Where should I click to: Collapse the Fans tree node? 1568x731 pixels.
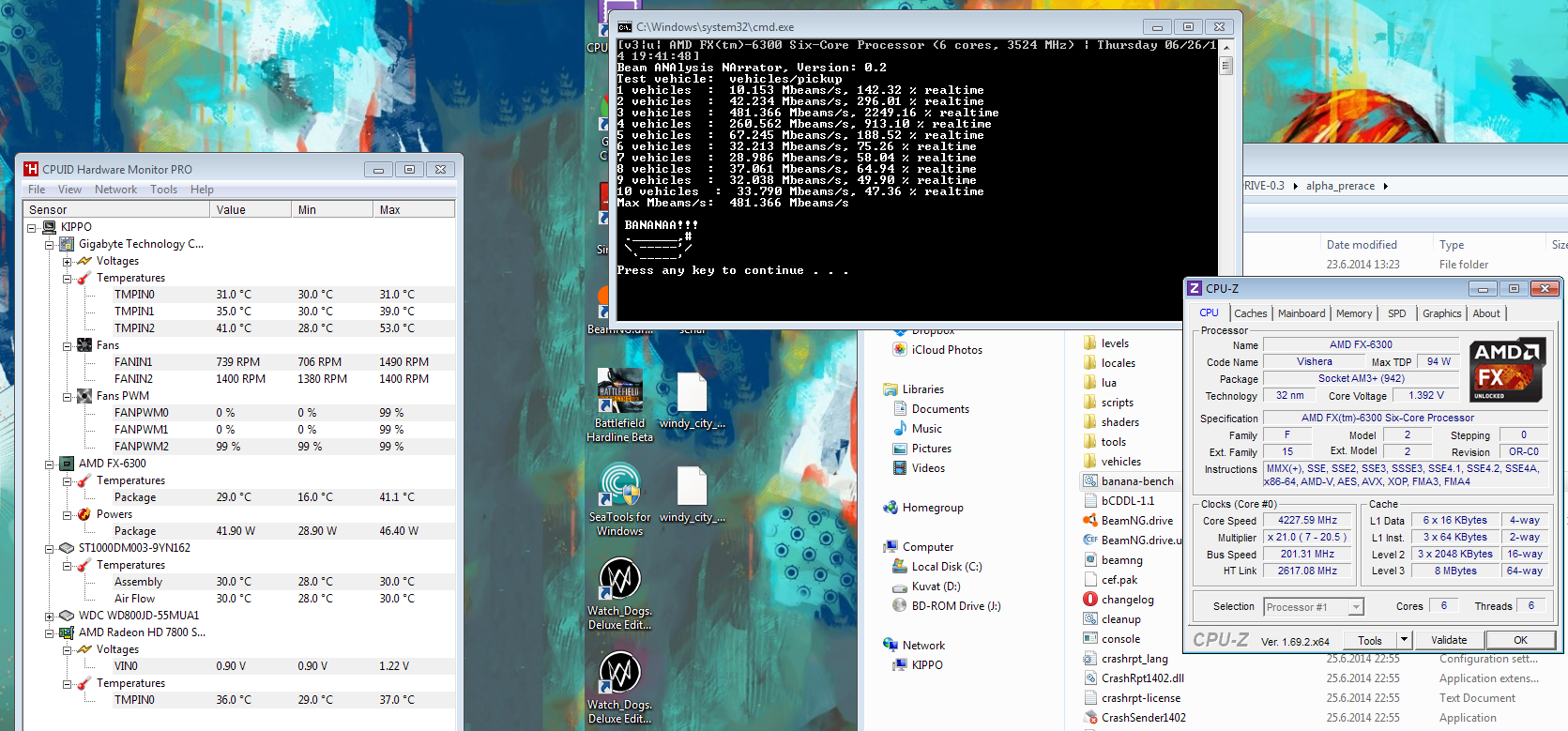(68, 345)
